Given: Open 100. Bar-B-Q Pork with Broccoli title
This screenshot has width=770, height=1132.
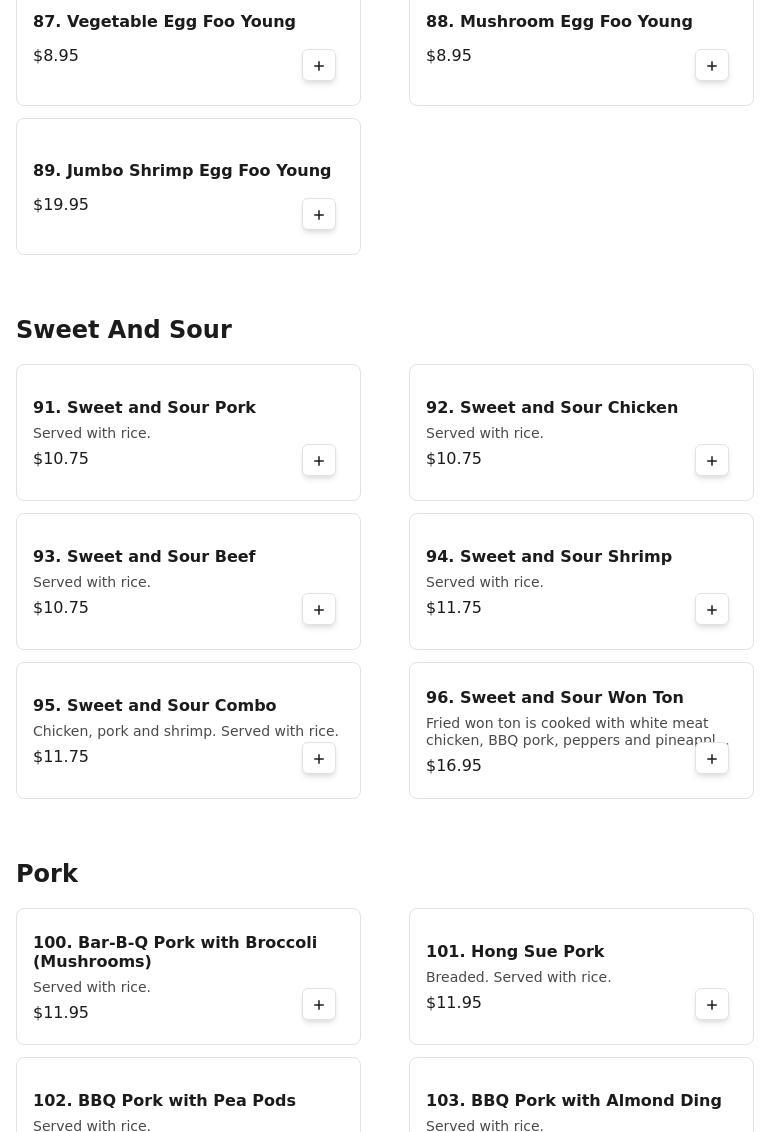Looking at the screenshot, I should click(175, 952).
